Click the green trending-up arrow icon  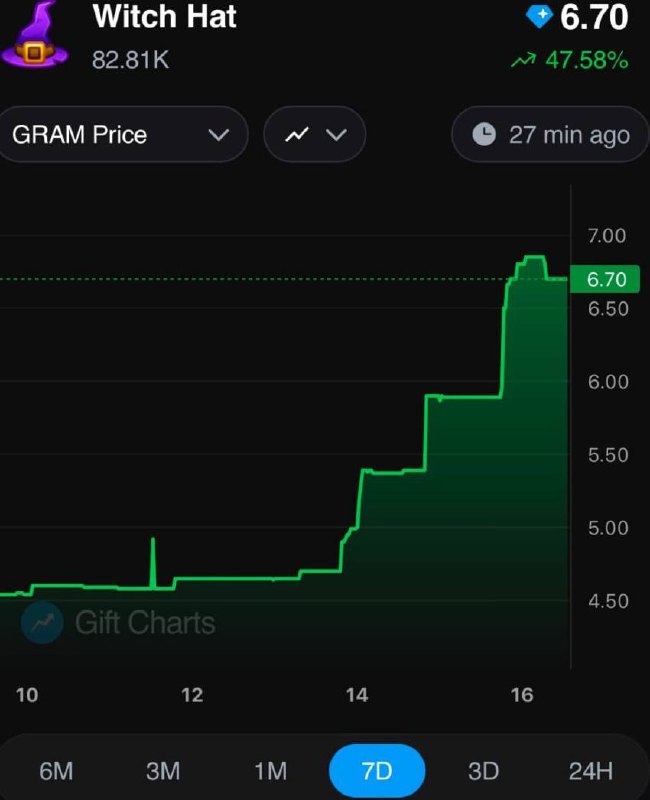pyautogui.click(x=523, y=60)
